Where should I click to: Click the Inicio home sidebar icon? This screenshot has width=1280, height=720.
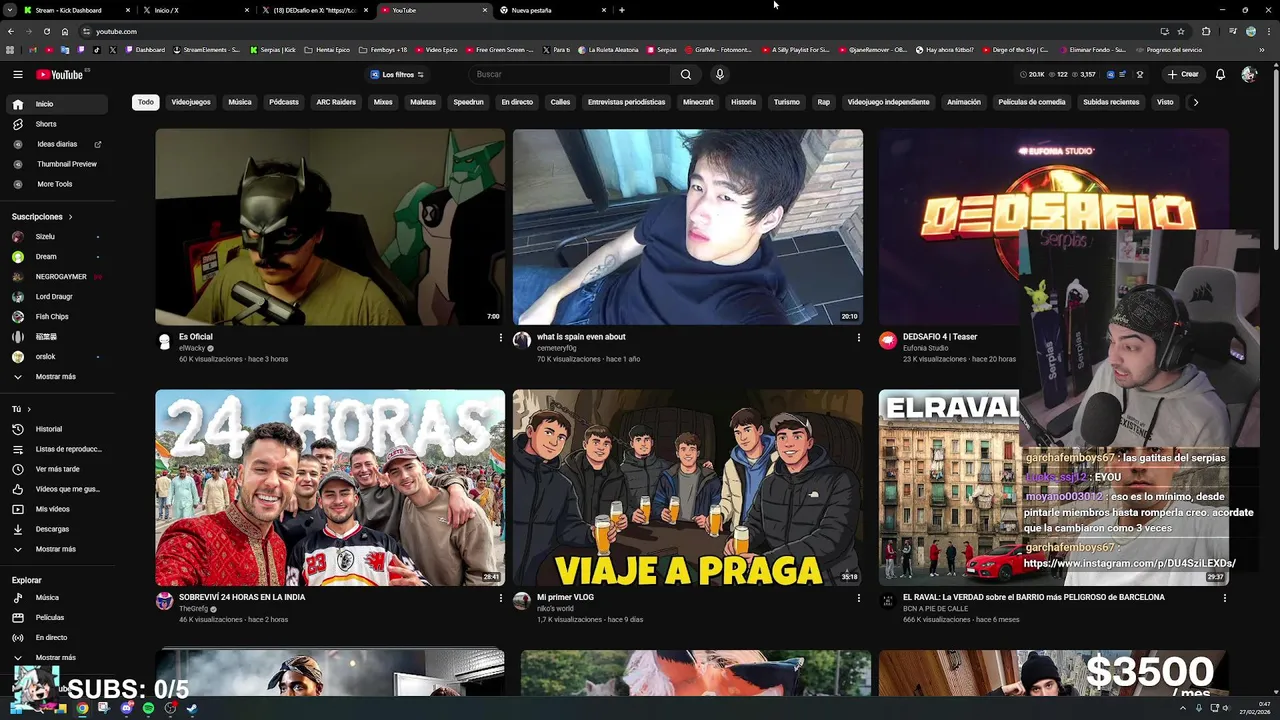[x=17, y=104]
